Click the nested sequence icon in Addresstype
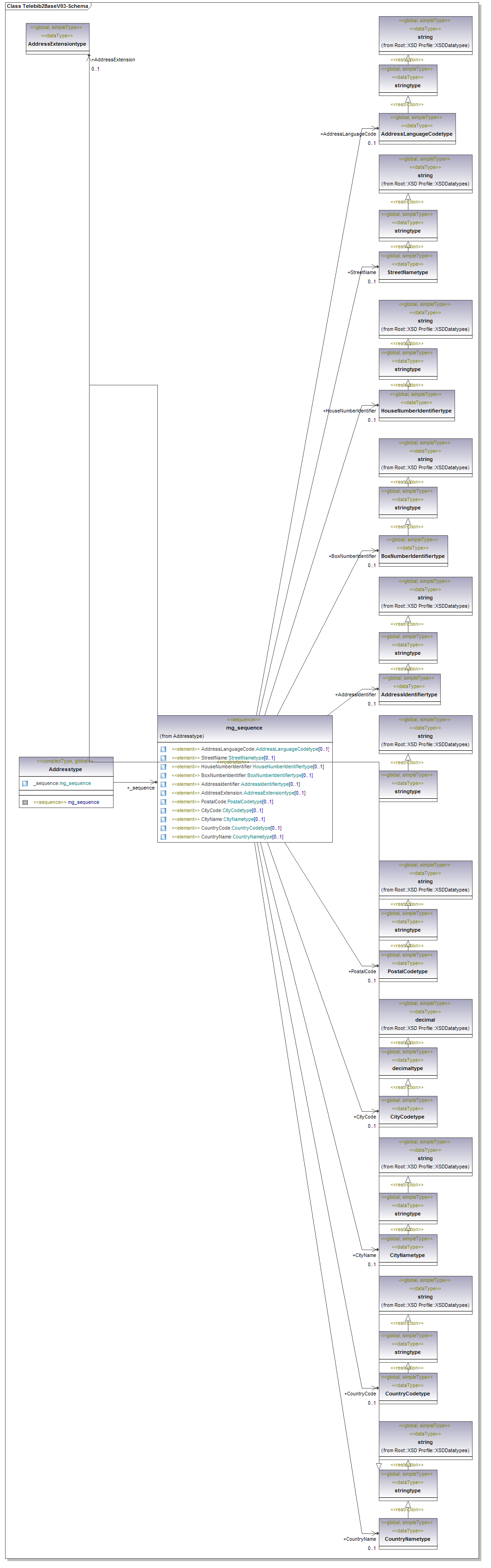Viewport: 491px width, 1568px height. (25, 802)
